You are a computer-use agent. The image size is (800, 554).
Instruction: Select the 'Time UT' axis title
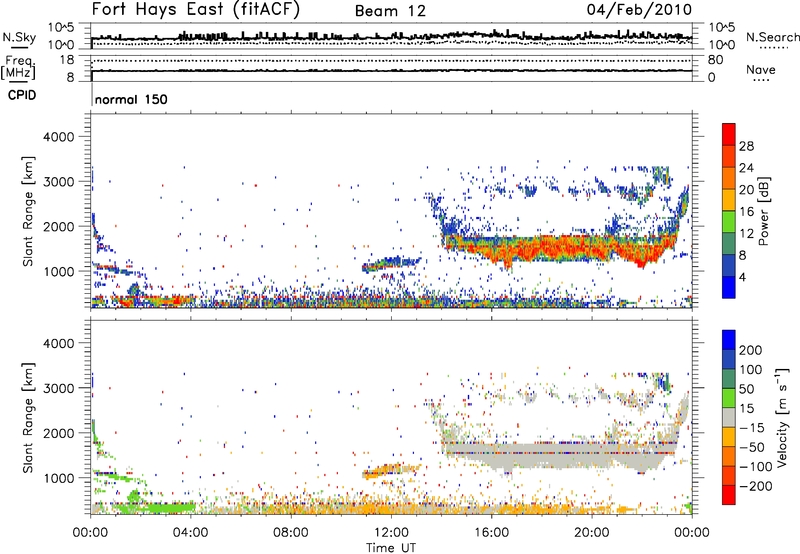pyautogui.click(x=391, y=548)
